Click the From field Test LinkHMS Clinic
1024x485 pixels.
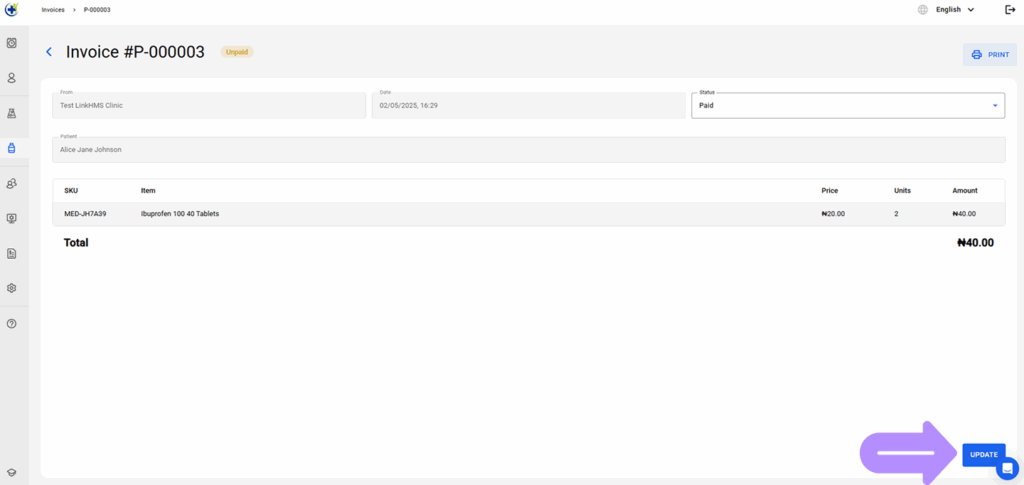click(x=209, y=105)
